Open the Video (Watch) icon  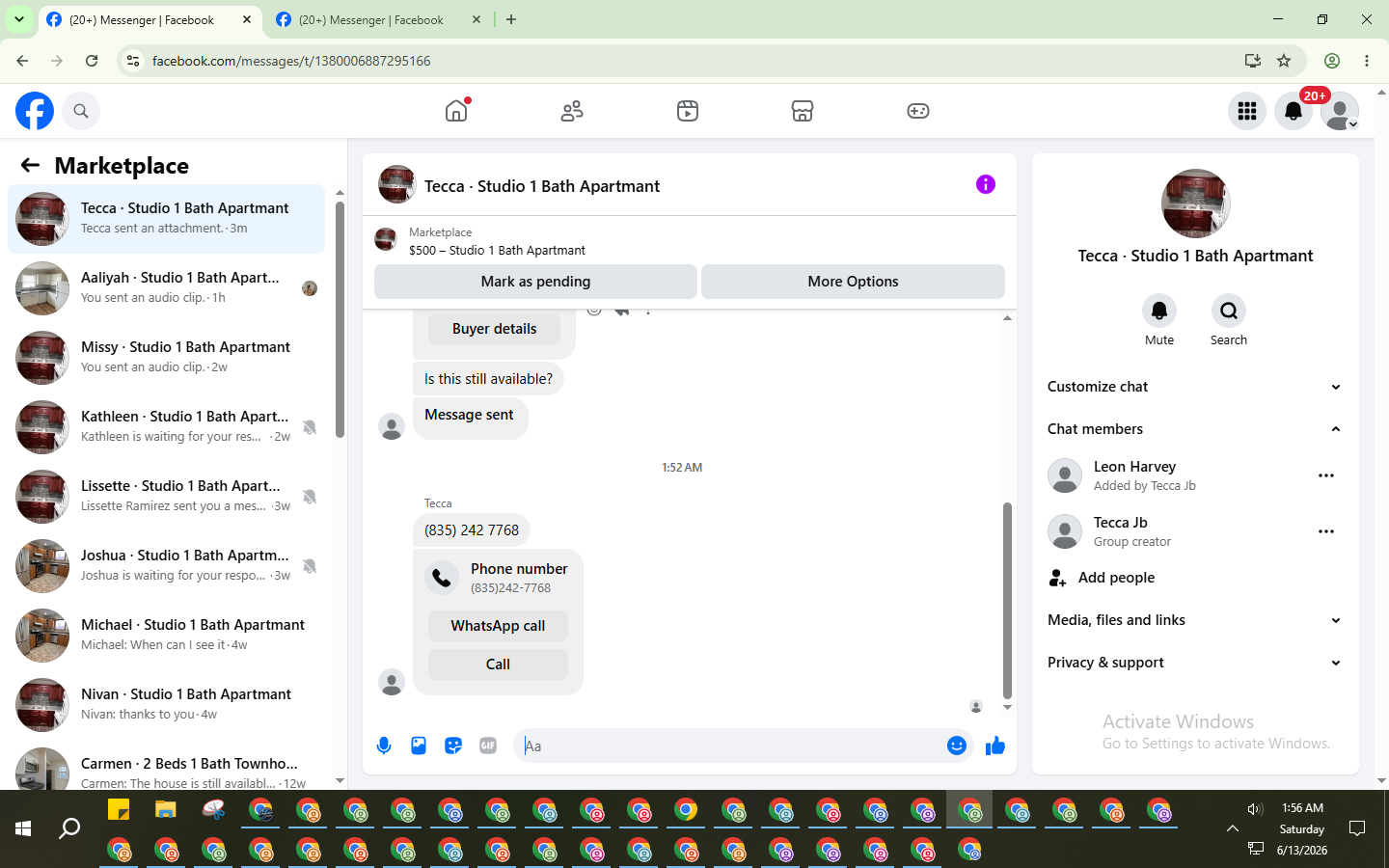(x=688, y=111)
